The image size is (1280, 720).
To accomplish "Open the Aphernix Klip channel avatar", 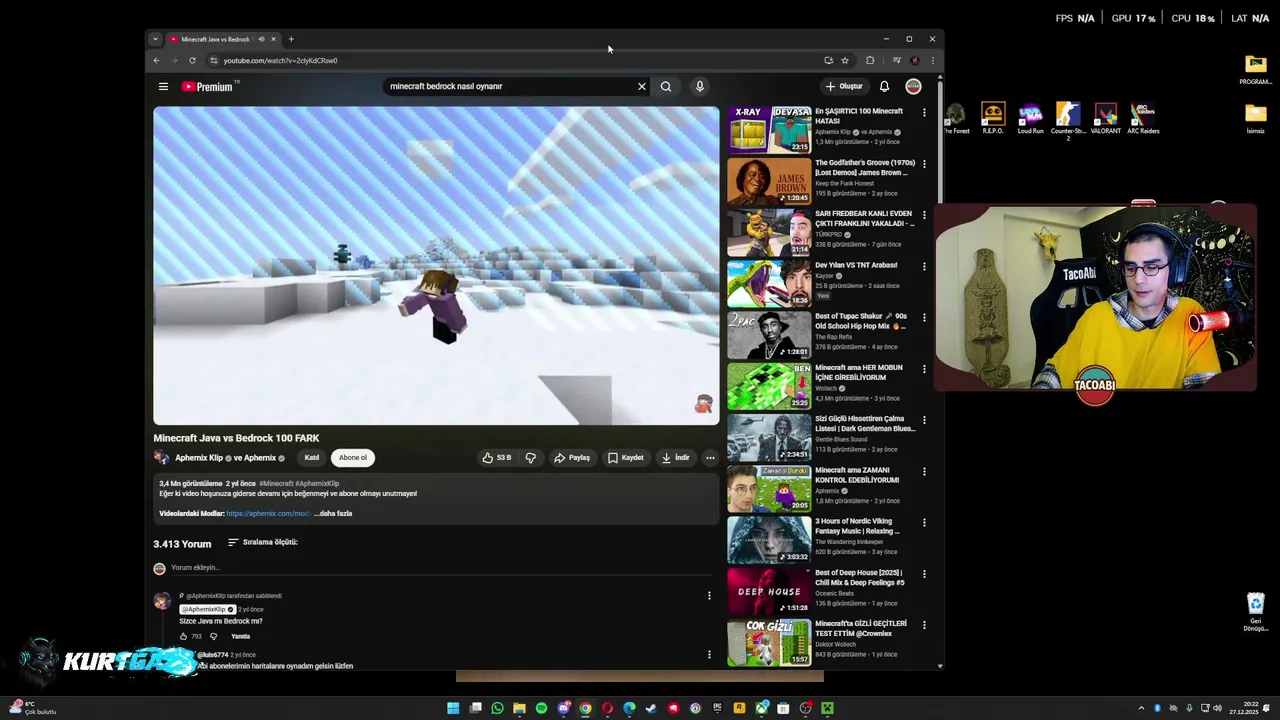I will (x=162, y=458).
